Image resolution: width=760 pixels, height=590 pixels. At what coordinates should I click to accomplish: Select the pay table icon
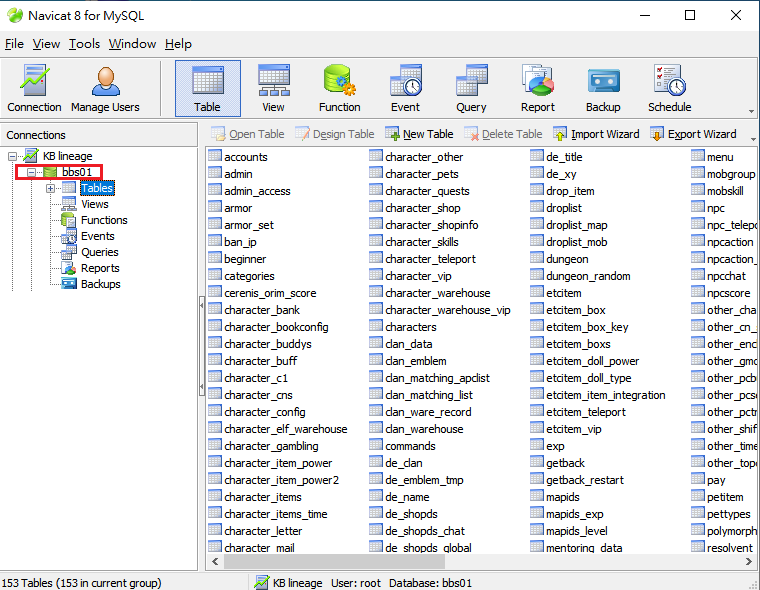[697, 478]
